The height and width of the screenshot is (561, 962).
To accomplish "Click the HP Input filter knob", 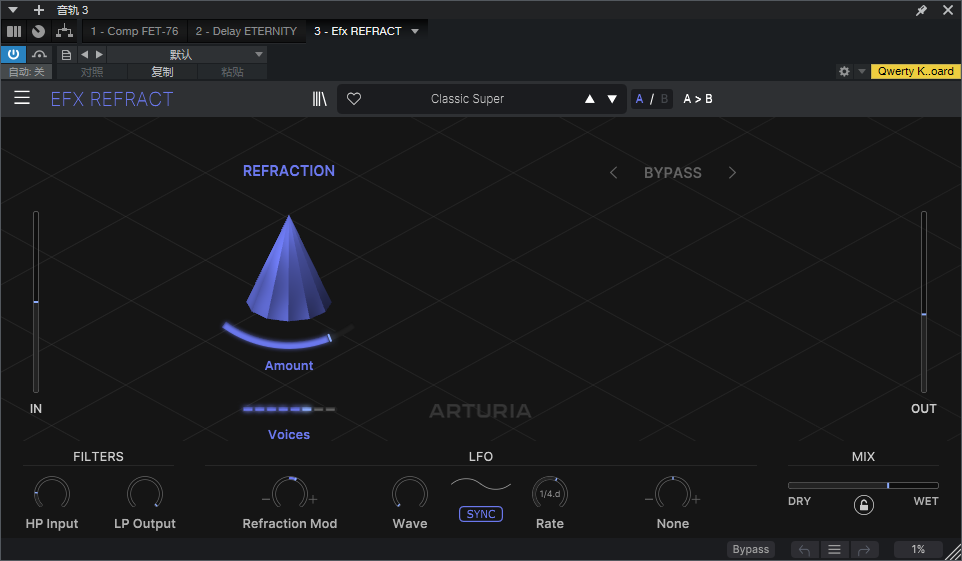I will (52, 493).
